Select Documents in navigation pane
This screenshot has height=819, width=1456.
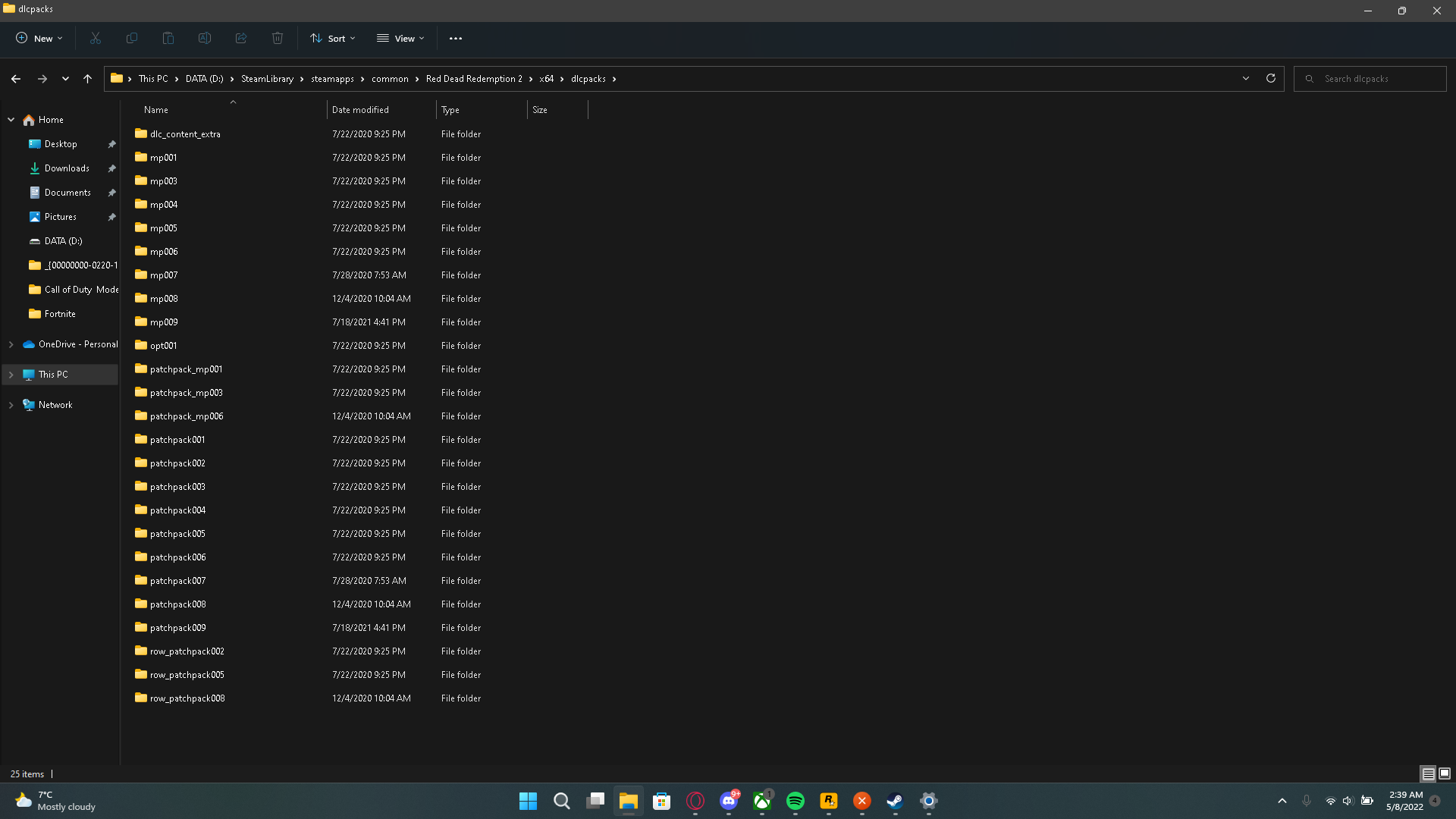pyautogui.click(x=67, y=193)
